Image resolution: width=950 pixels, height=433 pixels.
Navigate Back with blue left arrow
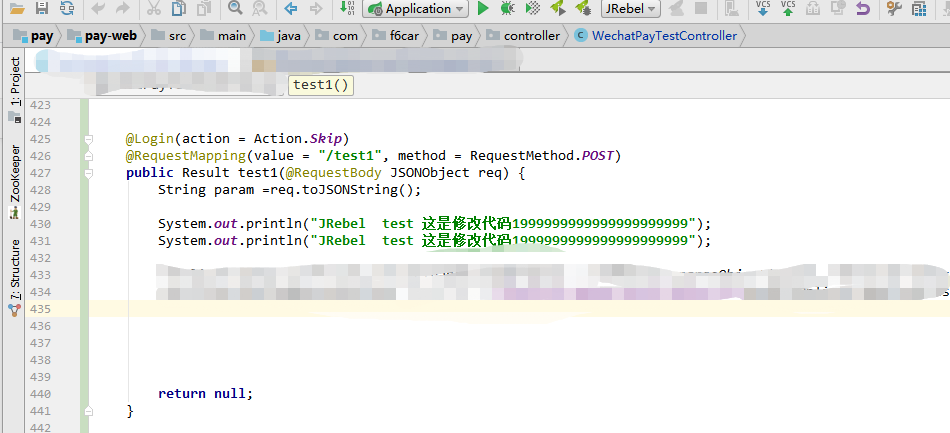click(x=291, y=8)
